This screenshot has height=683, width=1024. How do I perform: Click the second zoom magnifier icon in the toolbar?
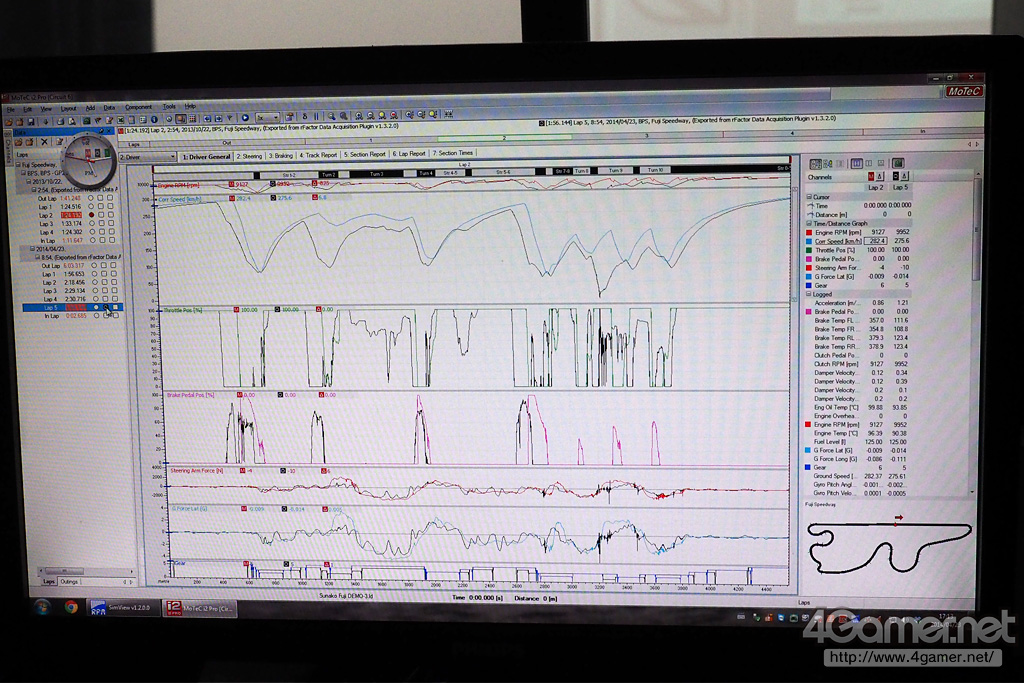(344, 117)
